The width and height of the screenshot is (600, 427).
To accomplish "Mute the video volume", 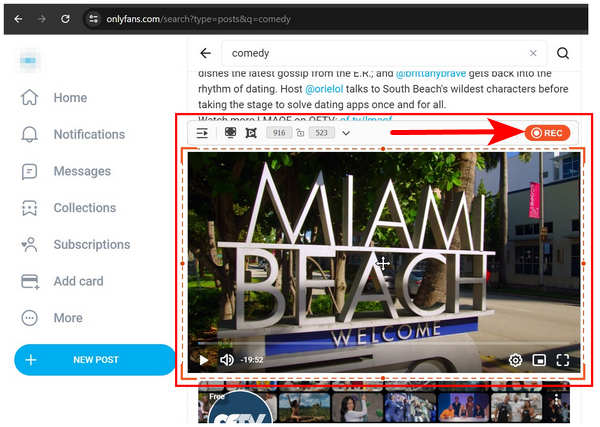I will click(227, 360).
